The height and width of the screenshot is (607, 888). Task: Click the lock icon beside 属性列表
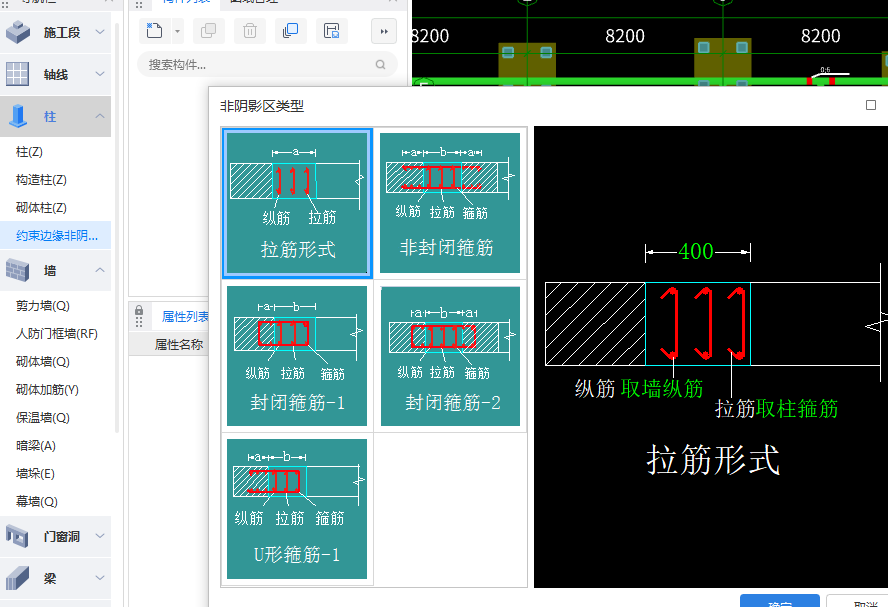pos(139,310)
